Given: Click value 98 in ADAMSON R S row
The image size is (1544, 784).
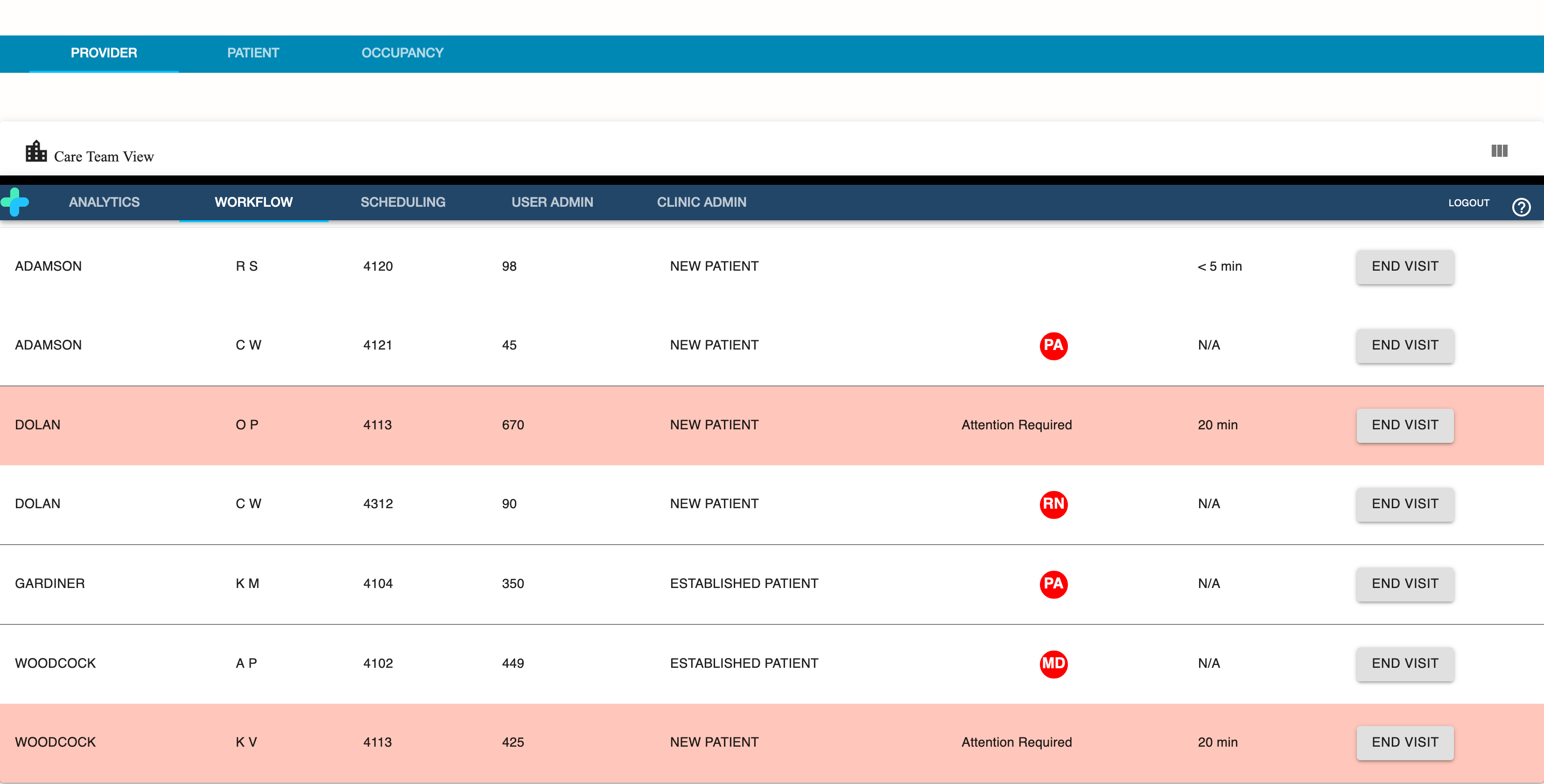Looking at the screenshot, I should (x=509, y=267).
